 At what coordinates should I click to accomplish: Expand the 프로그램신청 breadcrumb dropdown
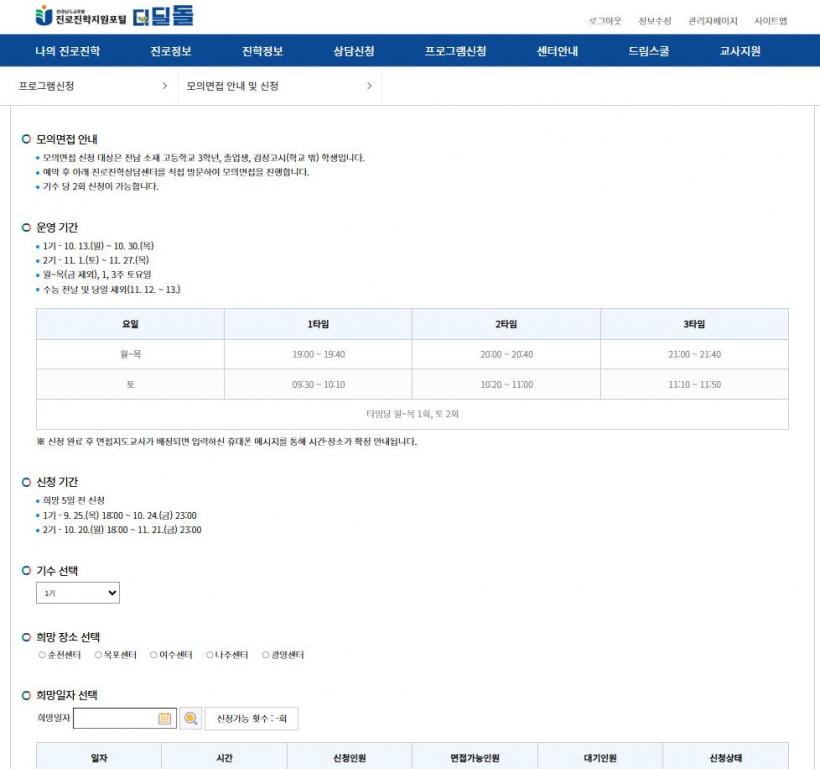(x=93, y=86)
